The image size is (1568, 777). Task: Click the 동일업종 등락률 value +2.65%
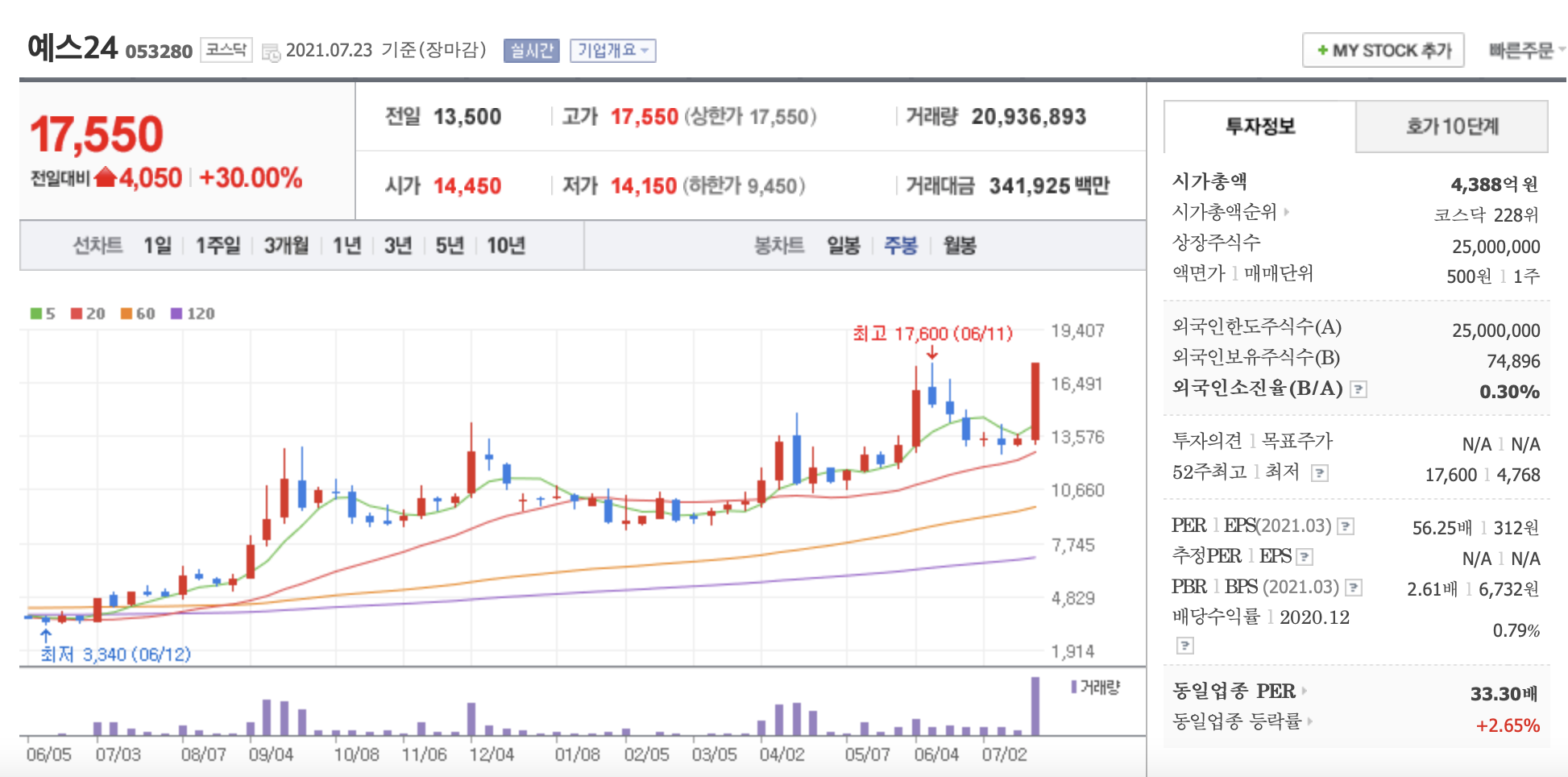pyautogui.click(x=1508, y=725)
